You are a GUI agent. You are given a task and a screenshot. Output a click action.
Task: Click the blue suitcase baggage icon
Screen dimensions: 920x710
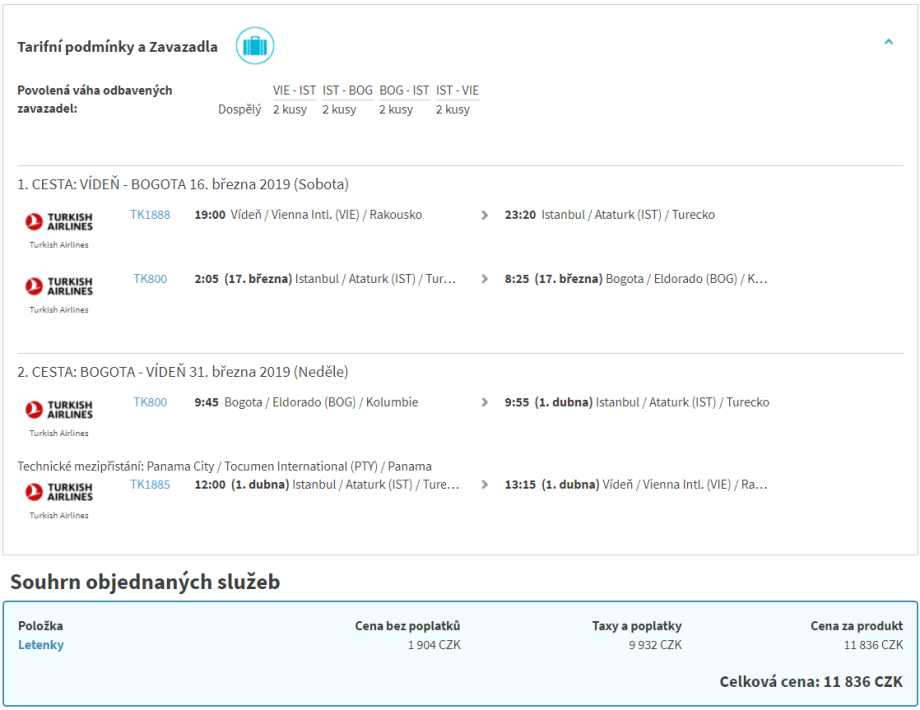255,46
